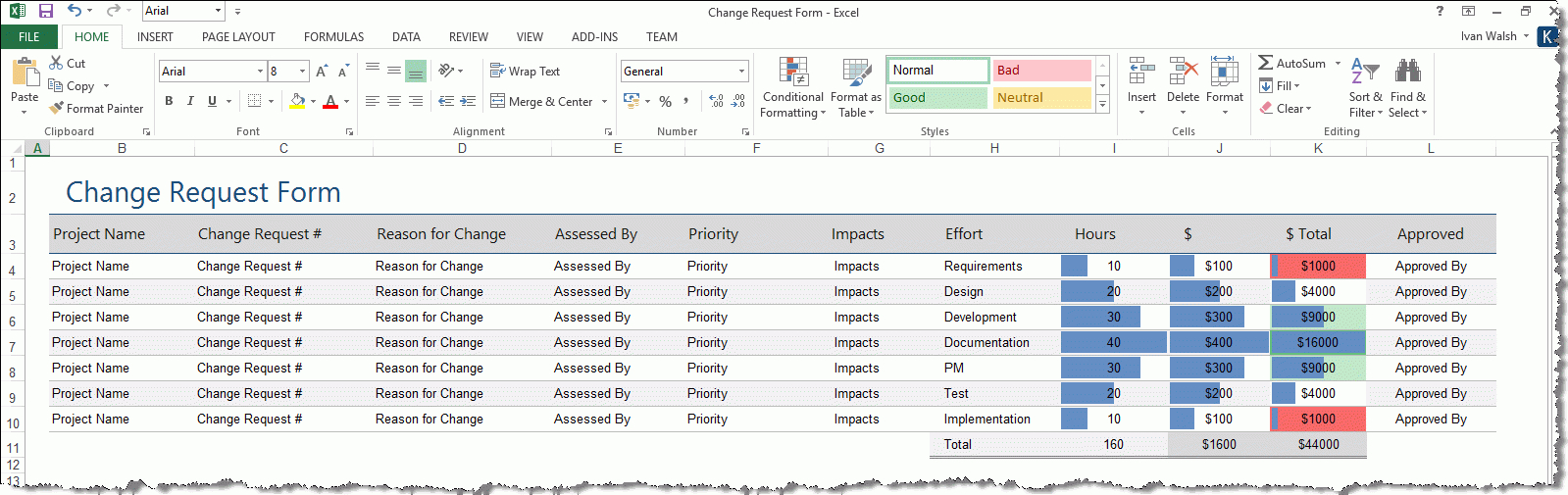
Task: Switch to the PAGE LAYOUT tab
Action: click(x=238, y=37)
